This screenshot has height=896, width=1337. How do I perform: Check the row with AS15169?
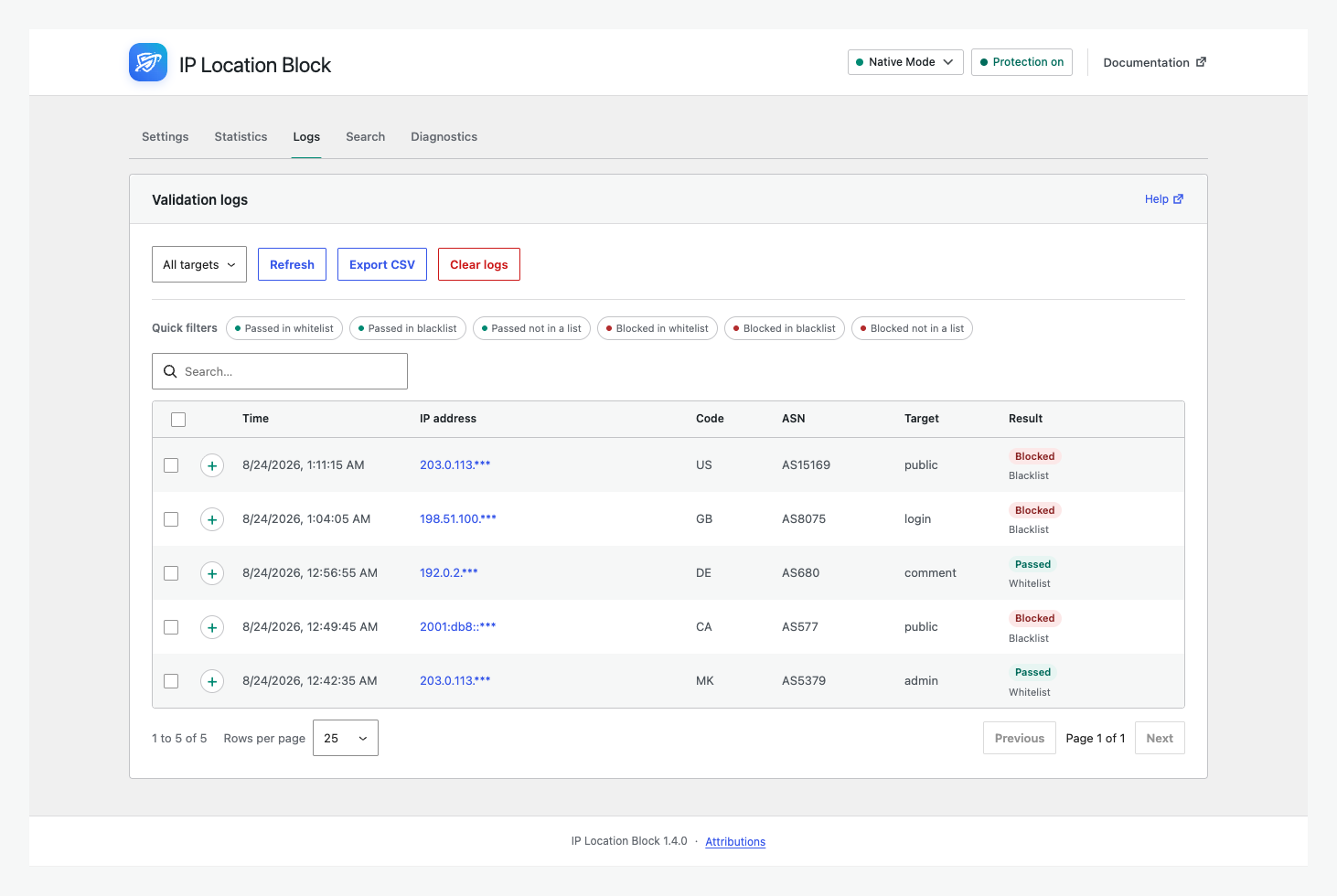point(171,465)
